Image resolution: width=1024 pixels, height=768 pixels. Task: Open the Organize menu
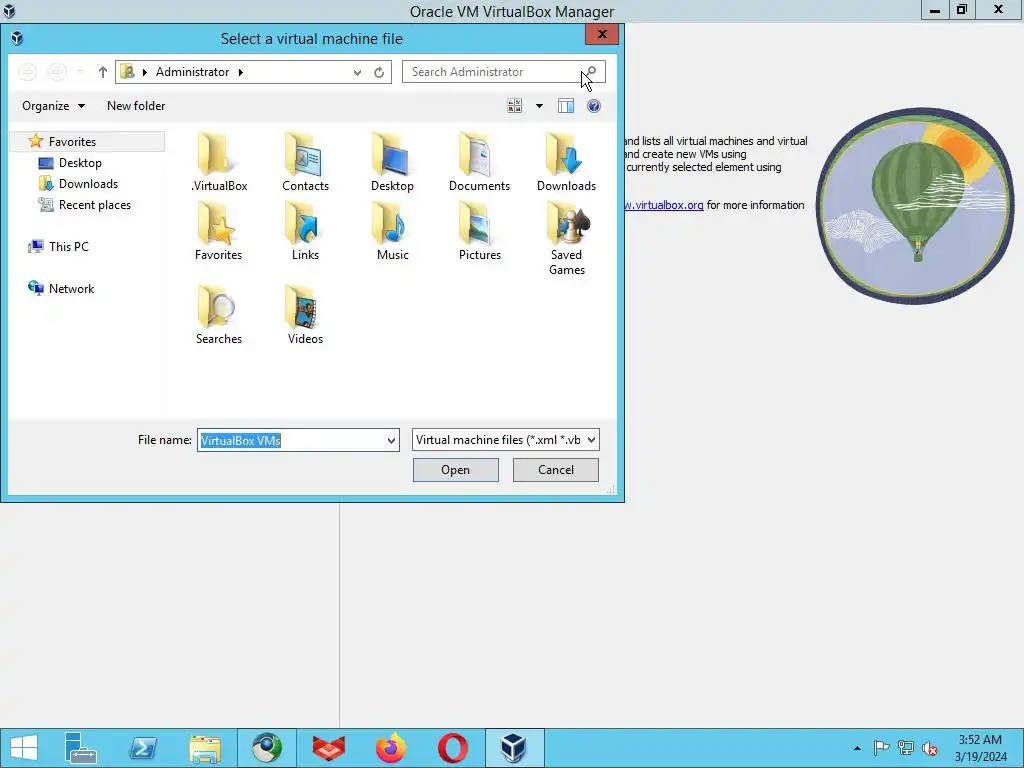[53, 106]
